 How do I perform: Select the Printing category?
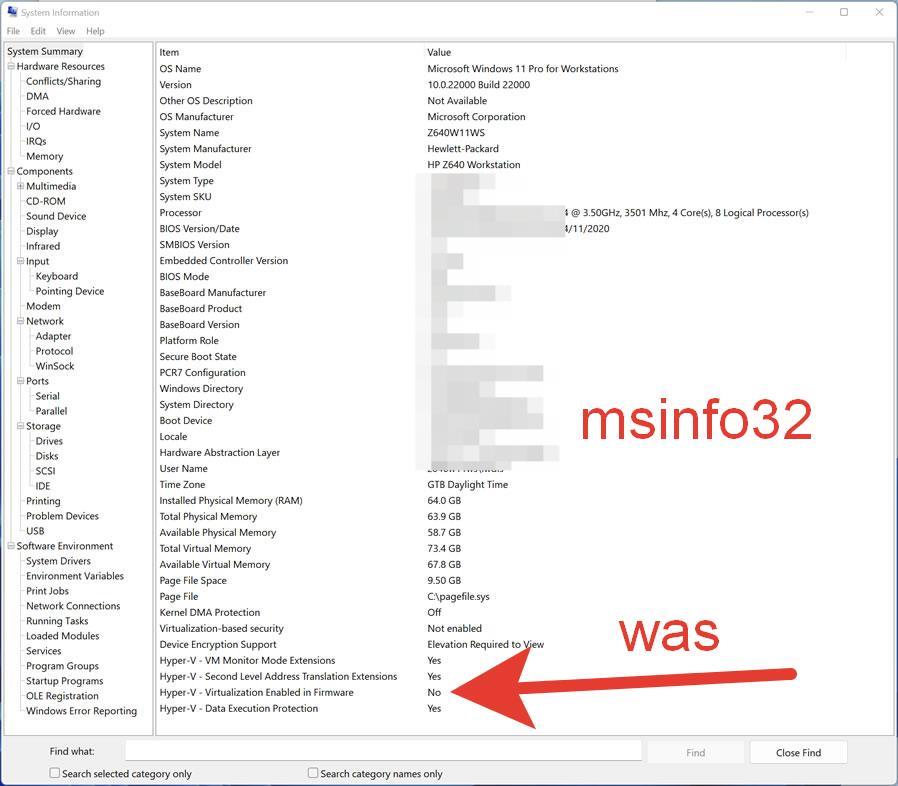(x=43, y=501)
